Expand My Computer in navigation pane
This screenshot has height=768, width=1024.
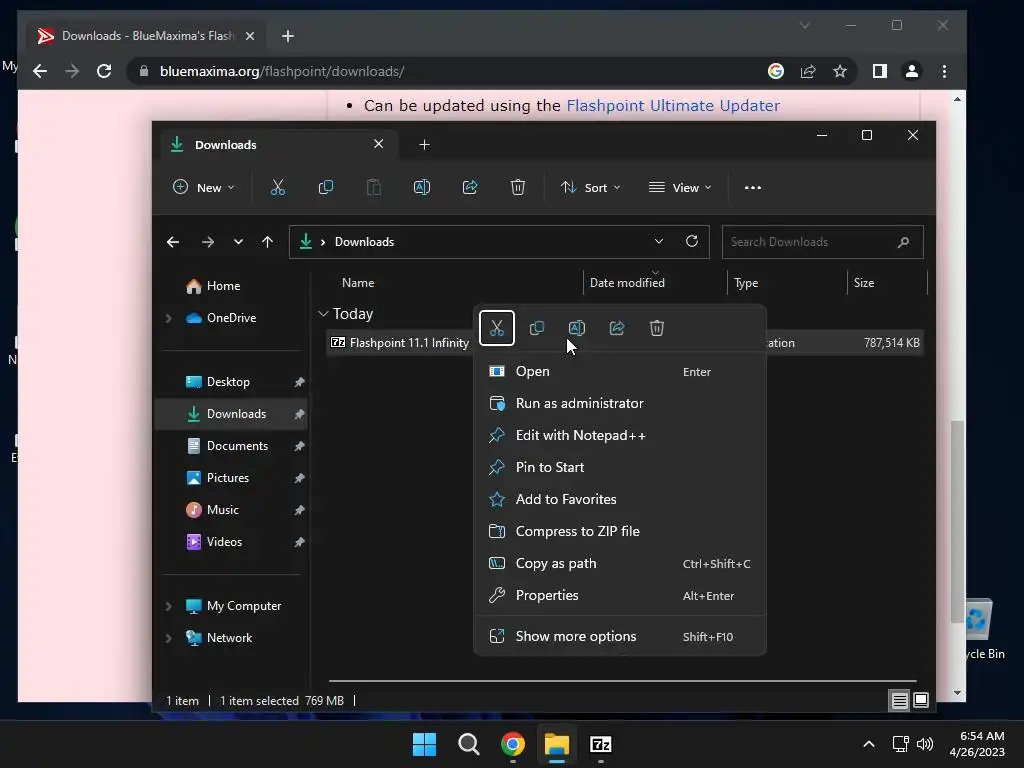(x=168, y=606)
